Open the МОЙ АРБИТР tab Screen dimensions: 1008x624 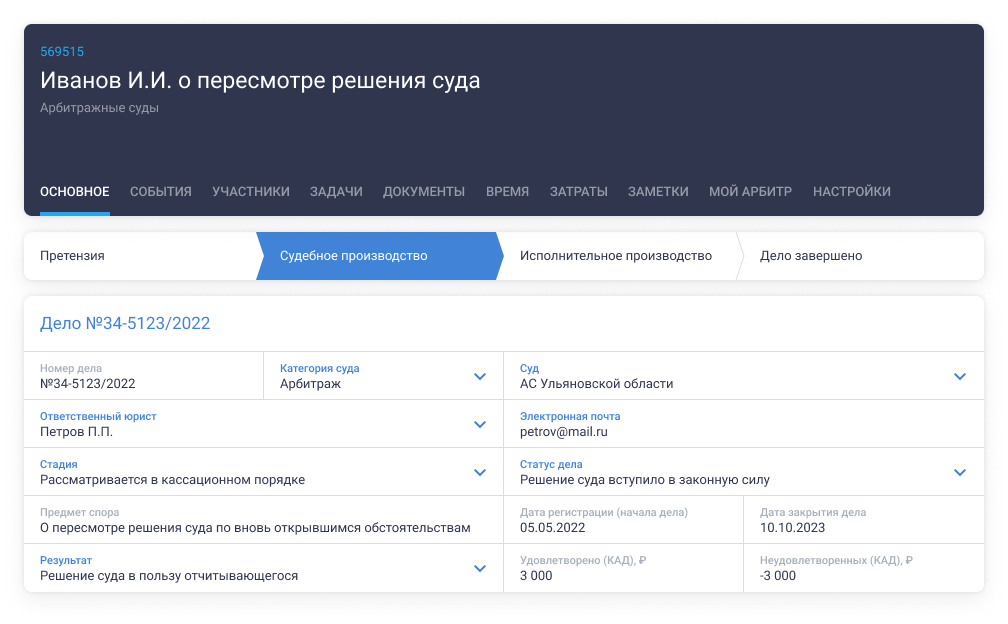[750, 192]
